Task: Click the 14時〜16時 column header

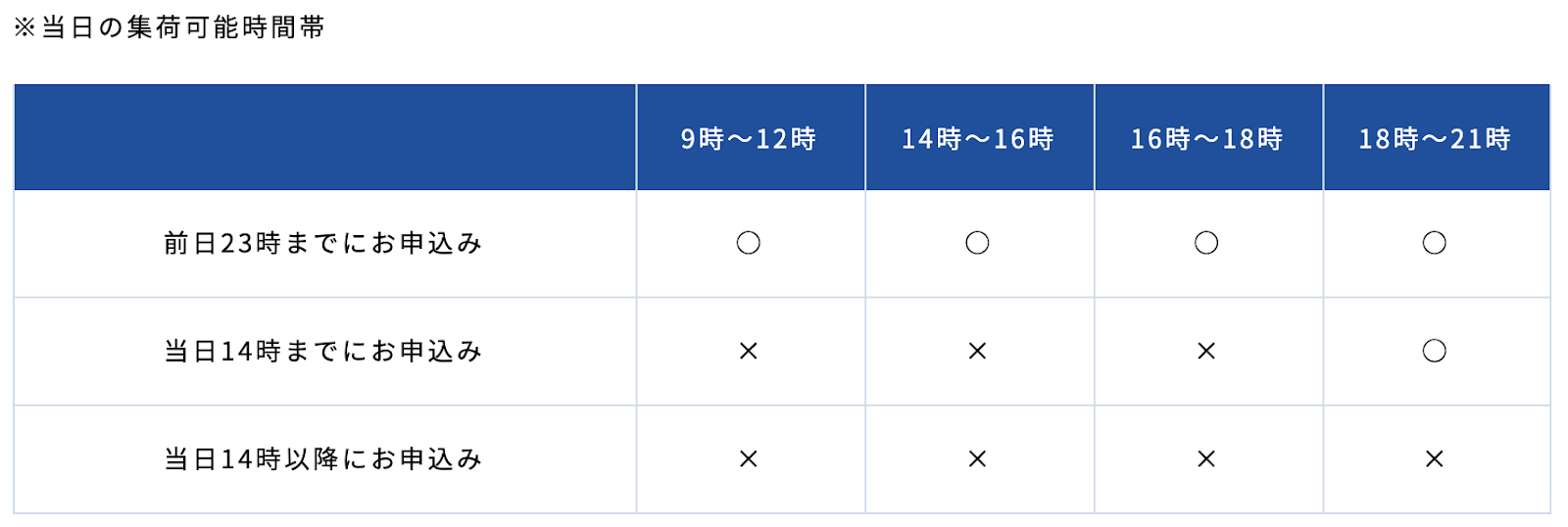Action: tap(979, 139)
